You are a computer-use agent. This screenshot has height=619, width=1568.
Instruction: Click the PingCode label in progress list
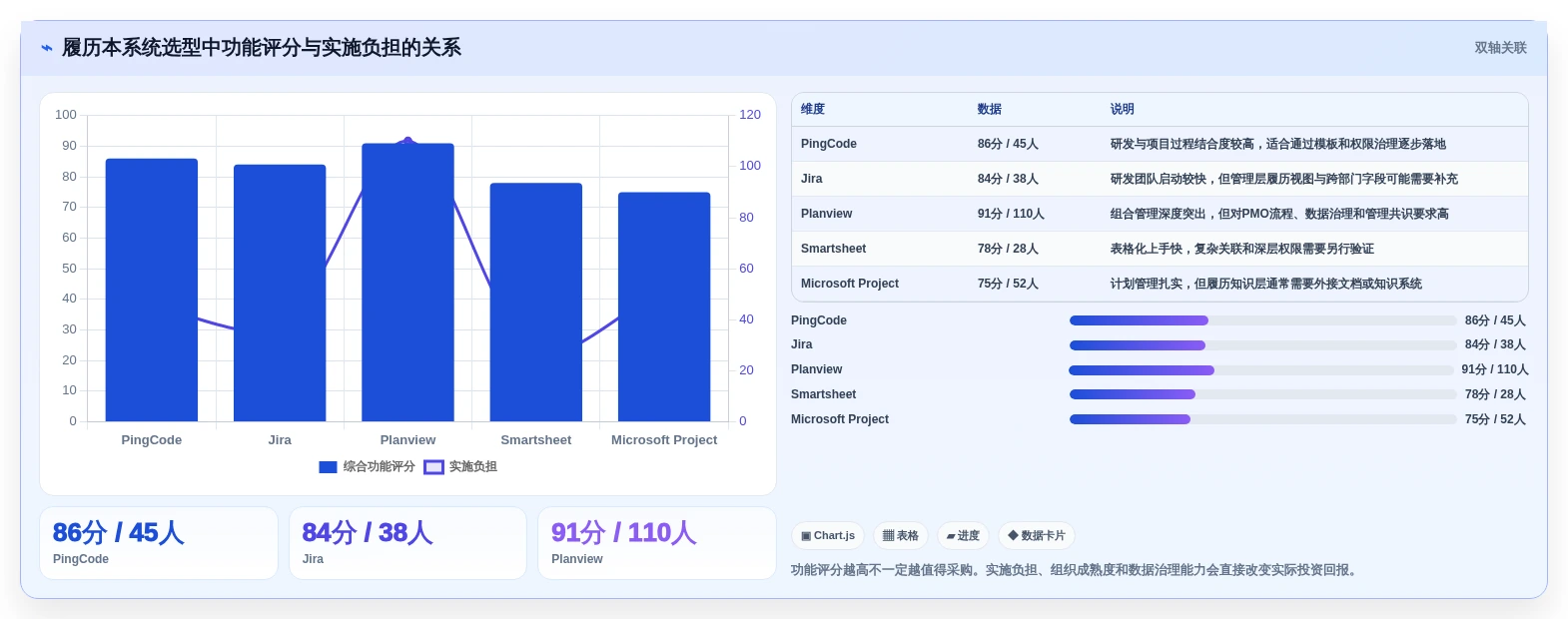(x=819, y=320)
